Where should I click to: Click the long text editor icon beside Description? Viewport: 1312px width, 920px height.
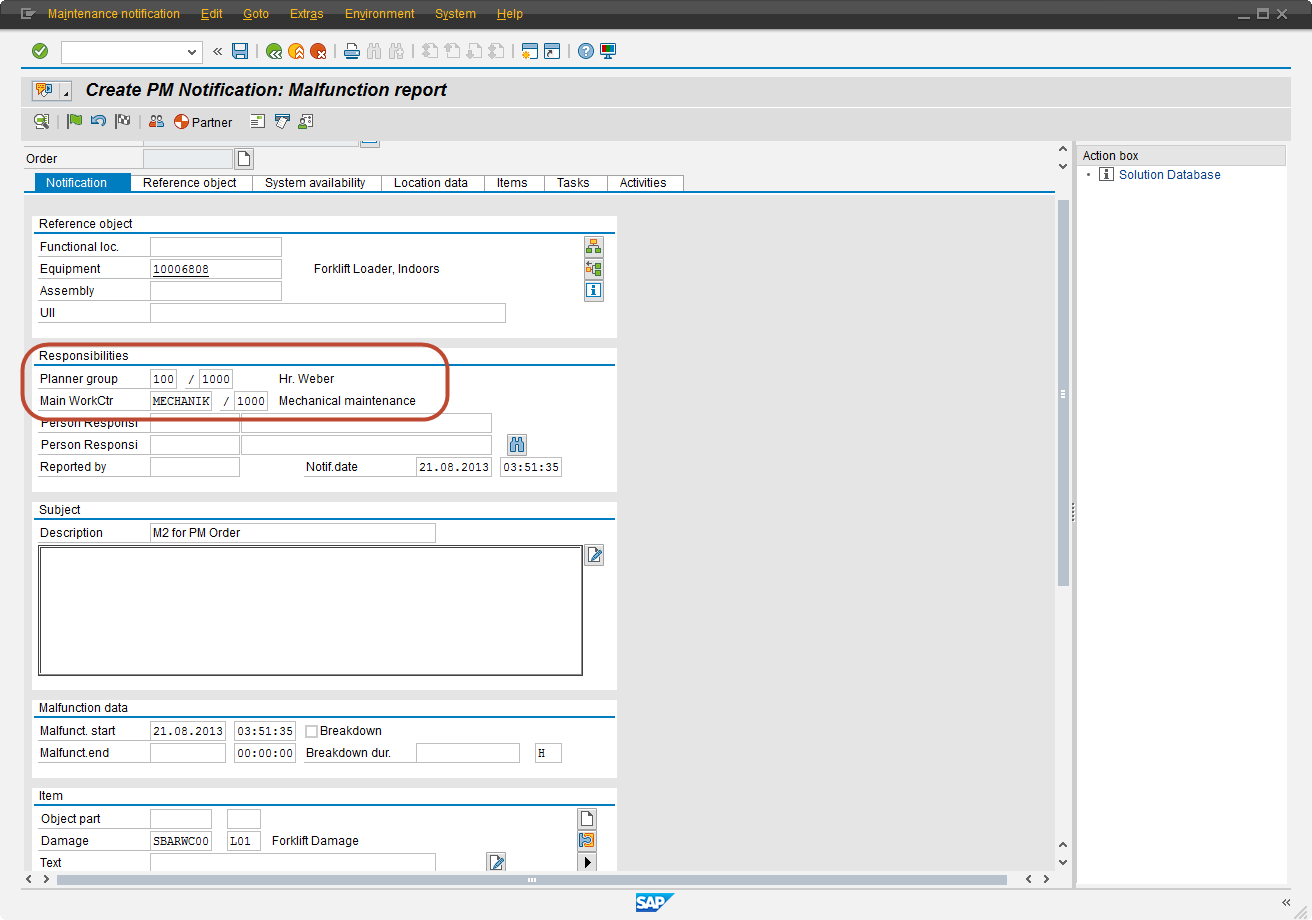pos(594,555)
